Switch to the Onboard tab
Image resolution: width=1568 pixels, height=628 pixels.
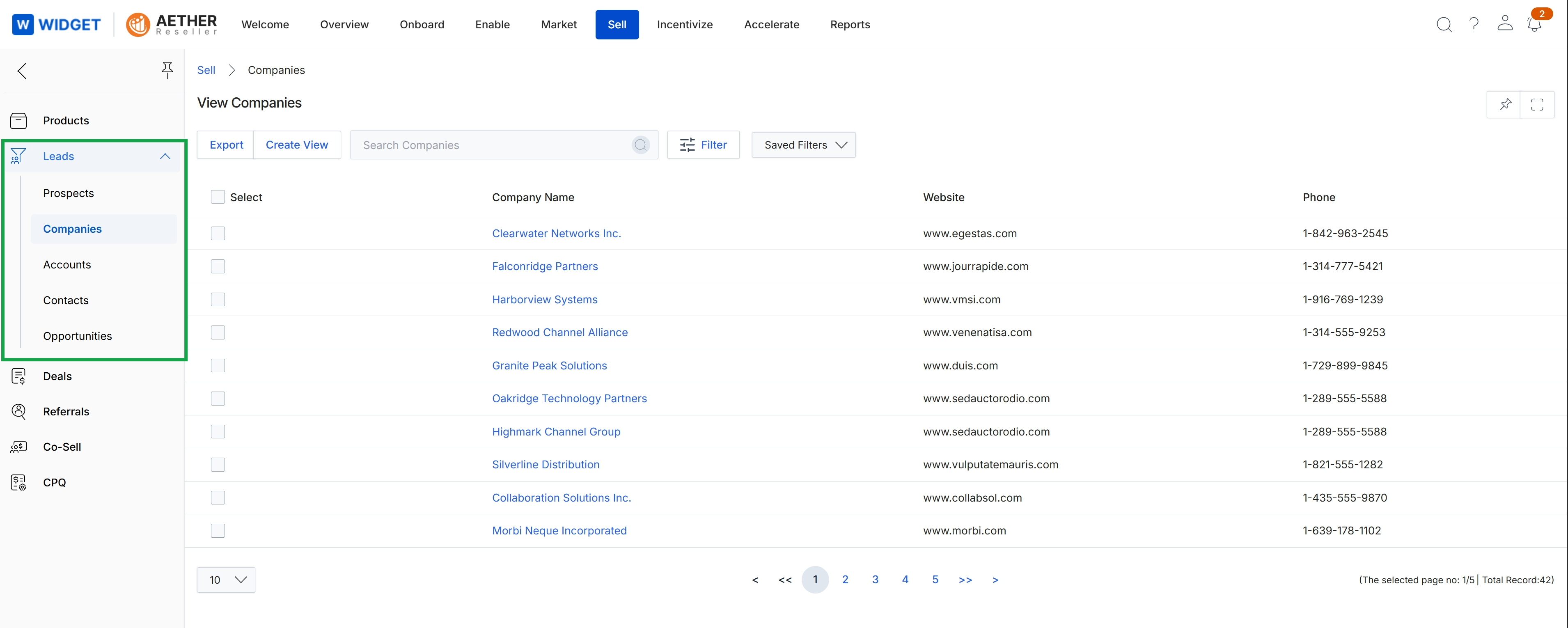(422, 24)
